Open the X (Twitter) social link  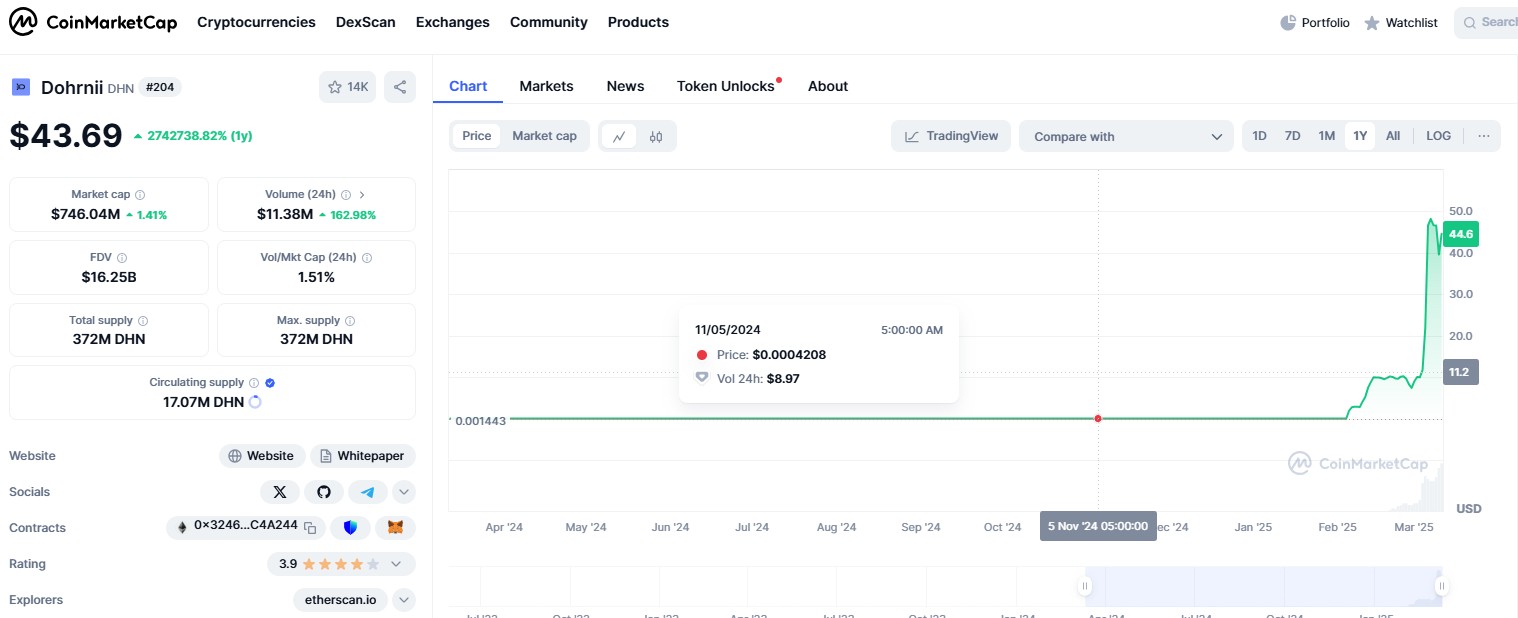280,492
